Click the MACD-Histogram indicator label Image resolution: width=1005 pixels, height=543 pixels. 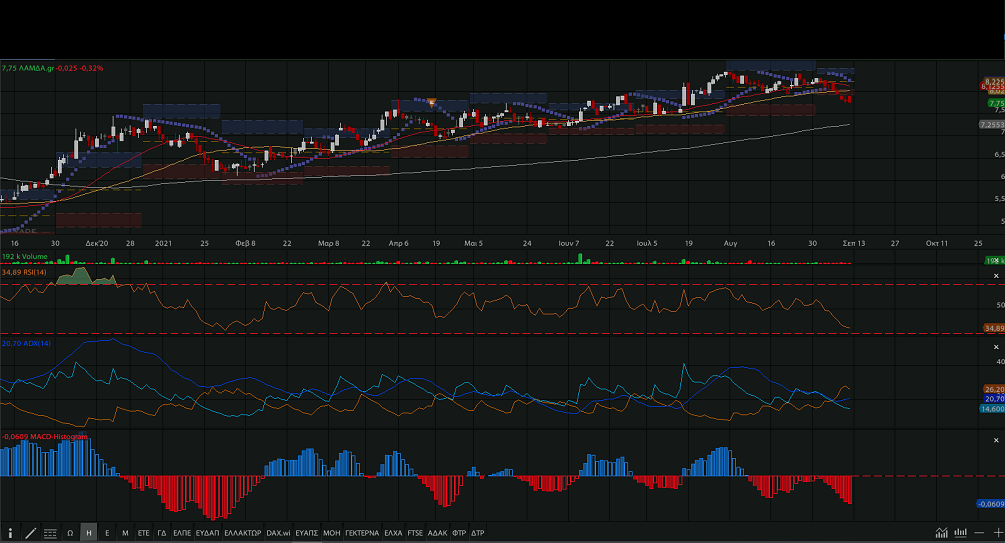coord(44,437)
